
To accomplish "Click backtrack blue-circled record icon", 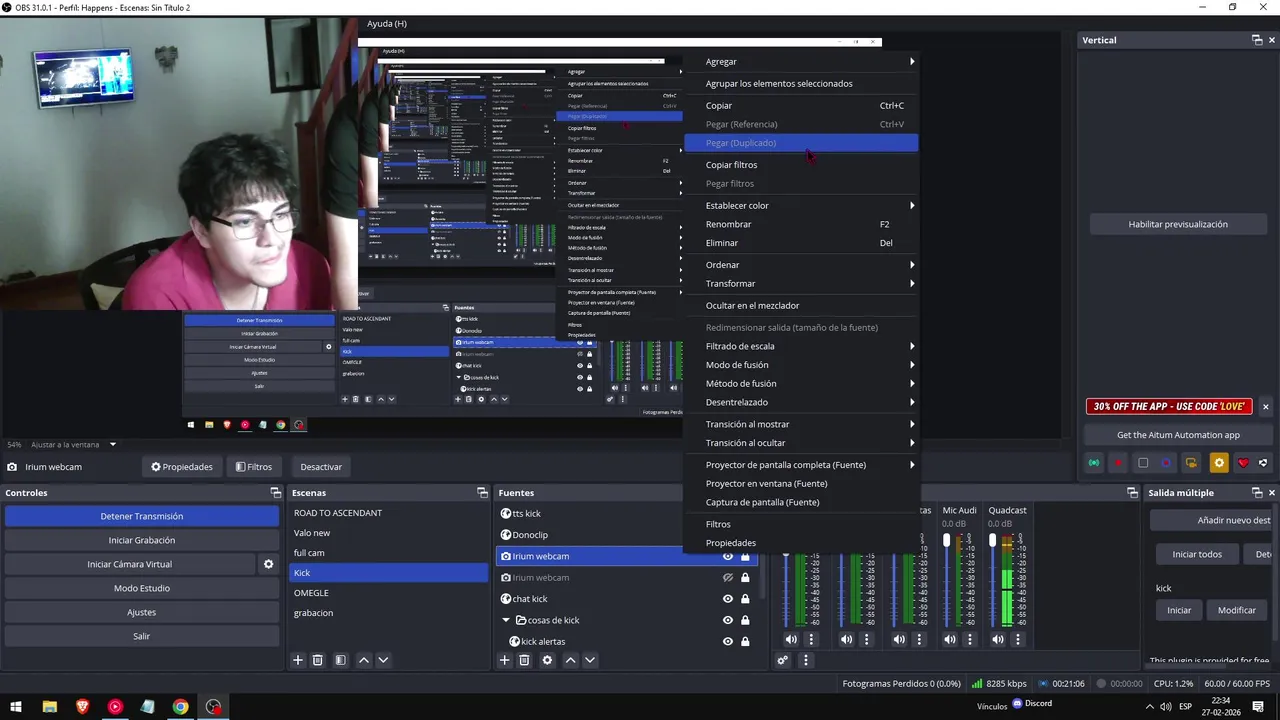I will tap(1166, 463).
